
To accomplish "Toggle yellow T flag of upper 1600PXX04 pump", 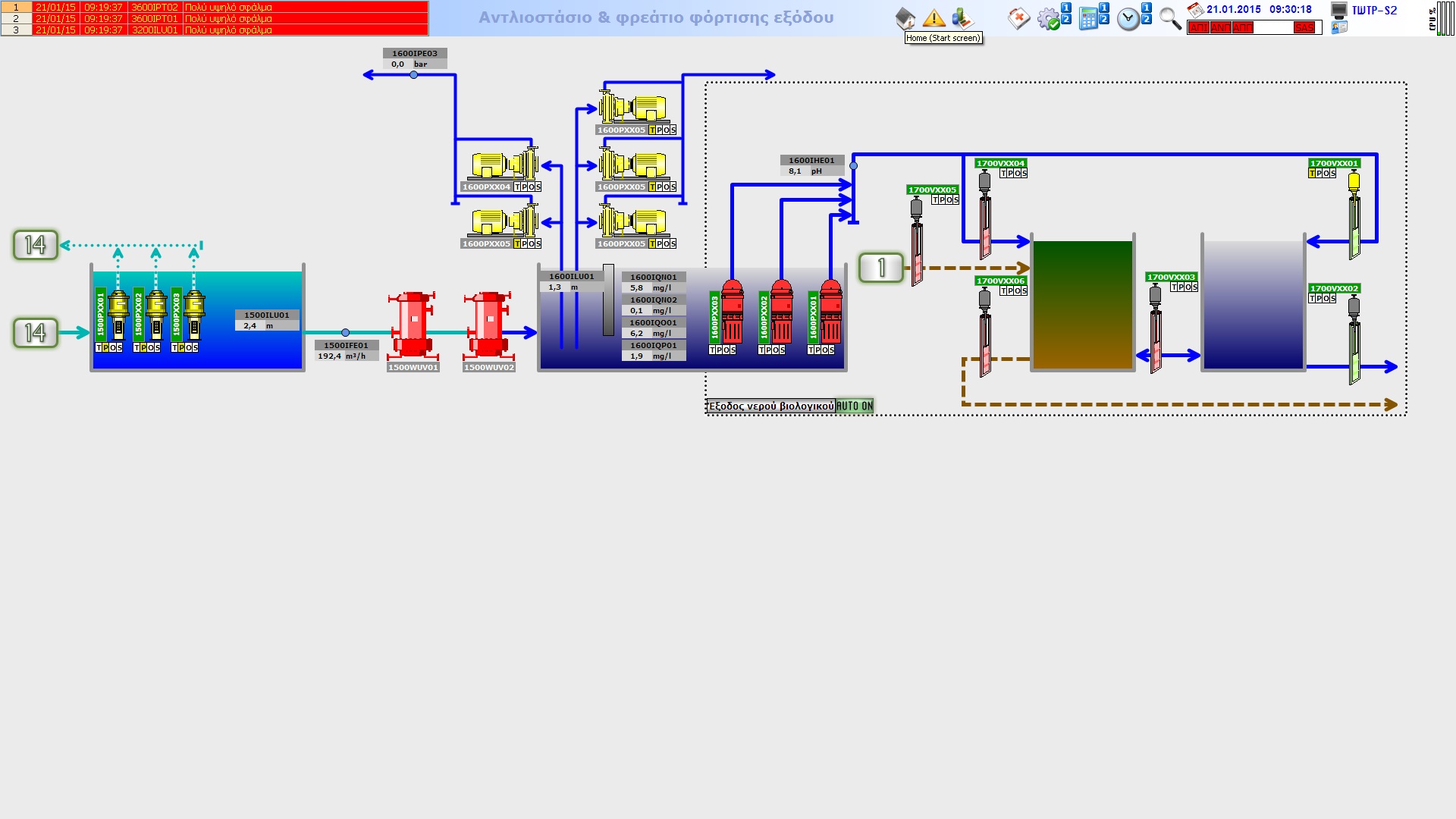I will pos(519,187).
